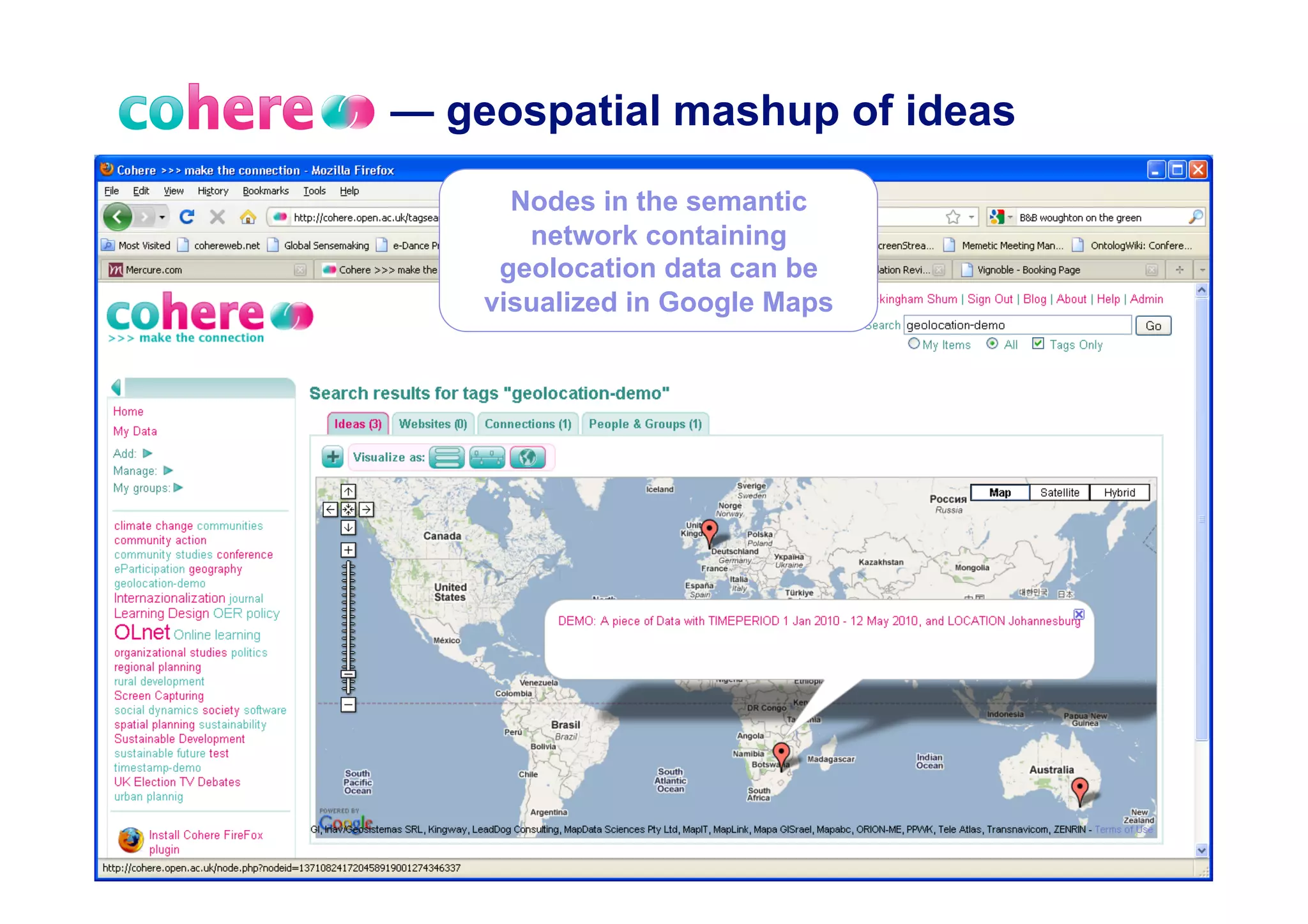Viewport: 1308px width, 924px height.
Task: Click the Sign Out link
Action: tap(990, 299)
